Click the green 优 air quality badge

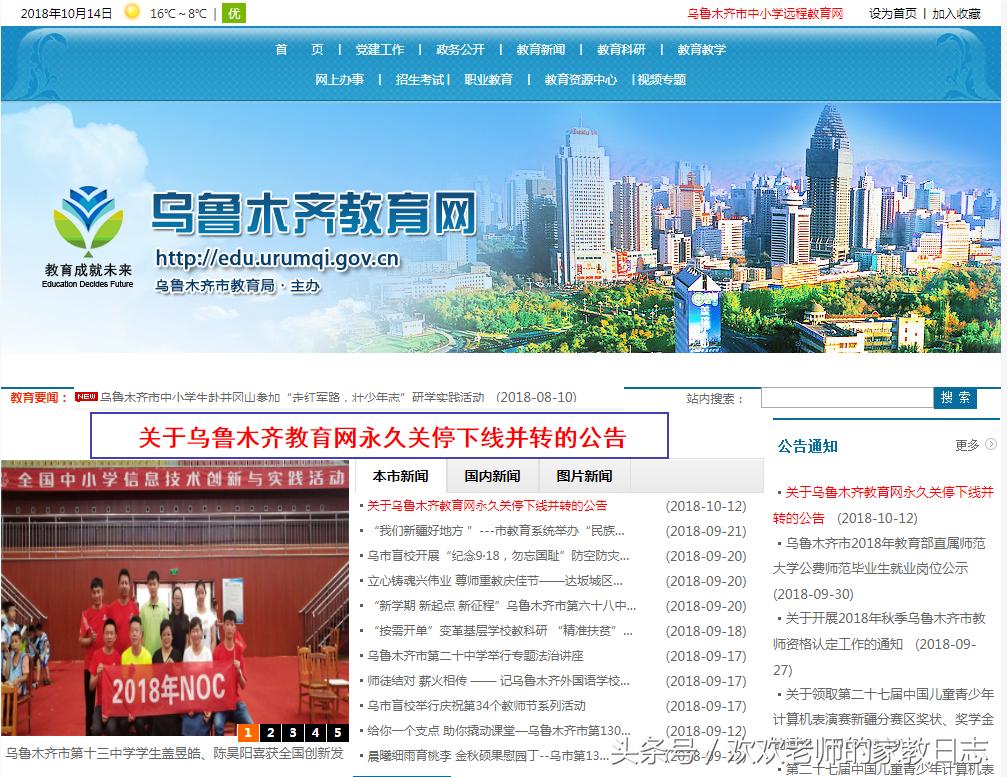point(233,13)
